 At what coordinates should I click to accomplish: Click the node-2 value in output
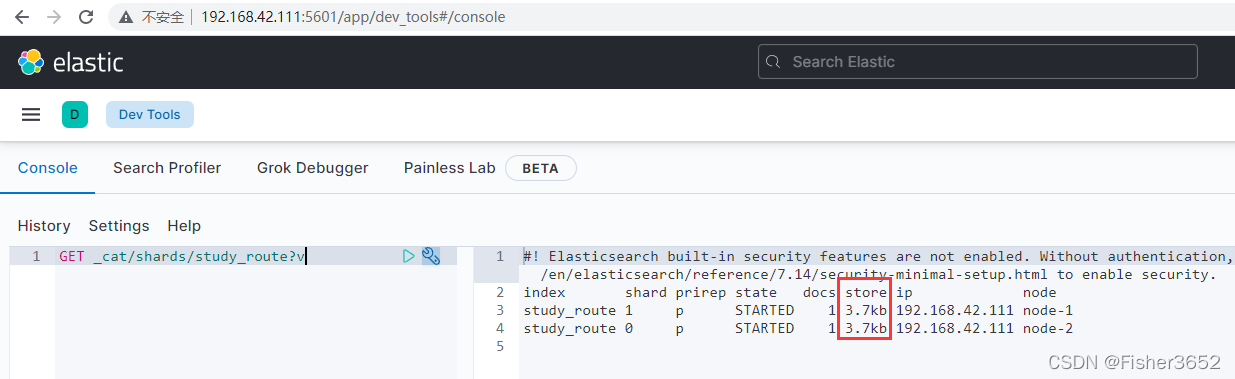[1047, 329]
